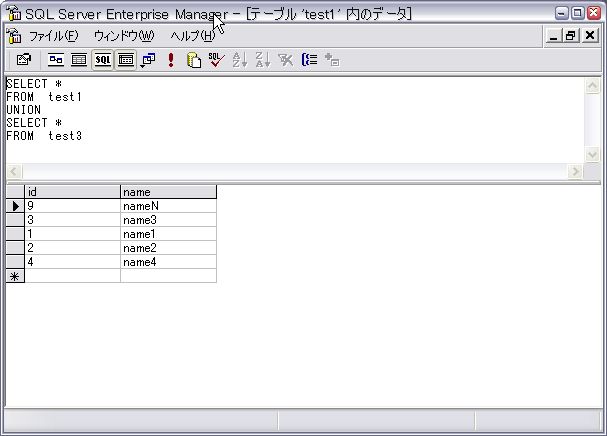This screenshot has height=436, width=607.
Task: Click the Verify SQL checkmark icon
Action: pyautogui.click(x=216, y=60)
